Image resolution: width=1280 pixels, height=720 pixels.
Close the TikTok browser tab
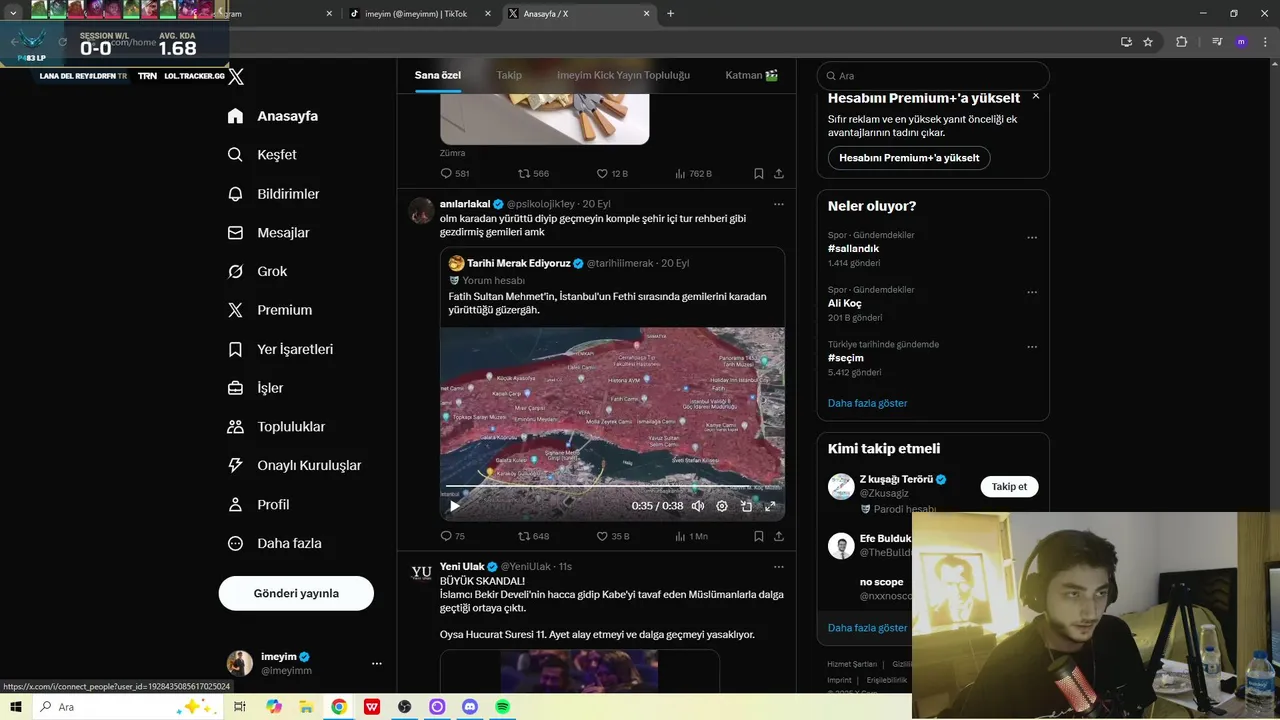tap(487, 14)
